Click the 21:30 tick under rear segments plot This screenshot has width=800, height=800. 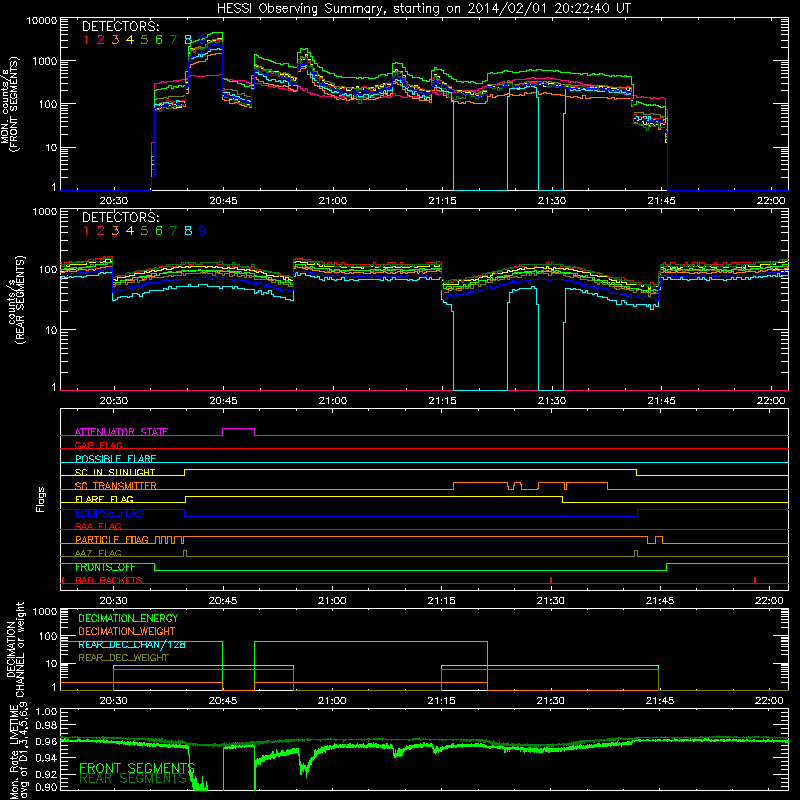pos(552,401)
